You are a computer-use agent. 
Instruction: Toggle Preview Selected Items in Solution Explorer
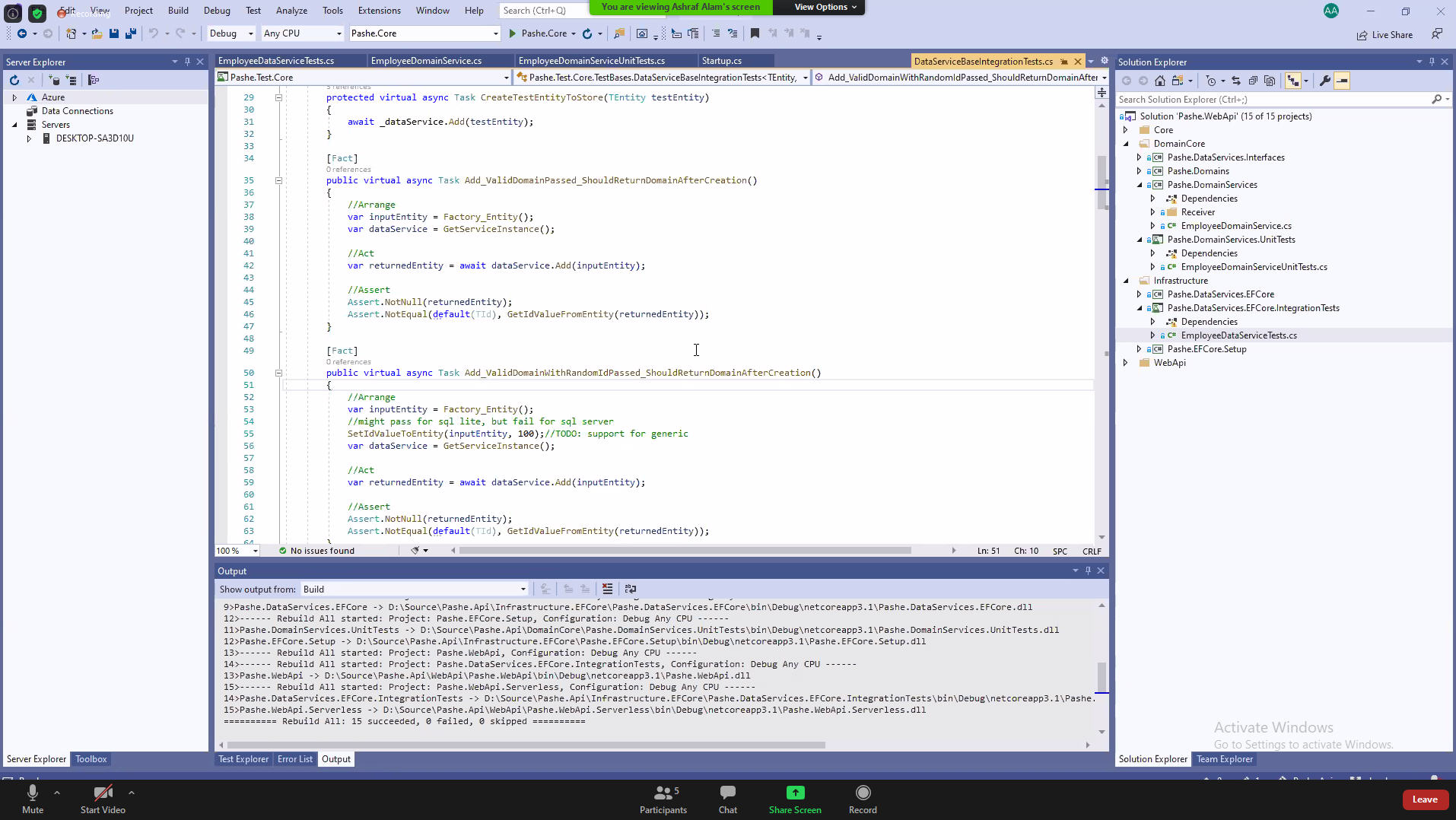[1342, 81]
